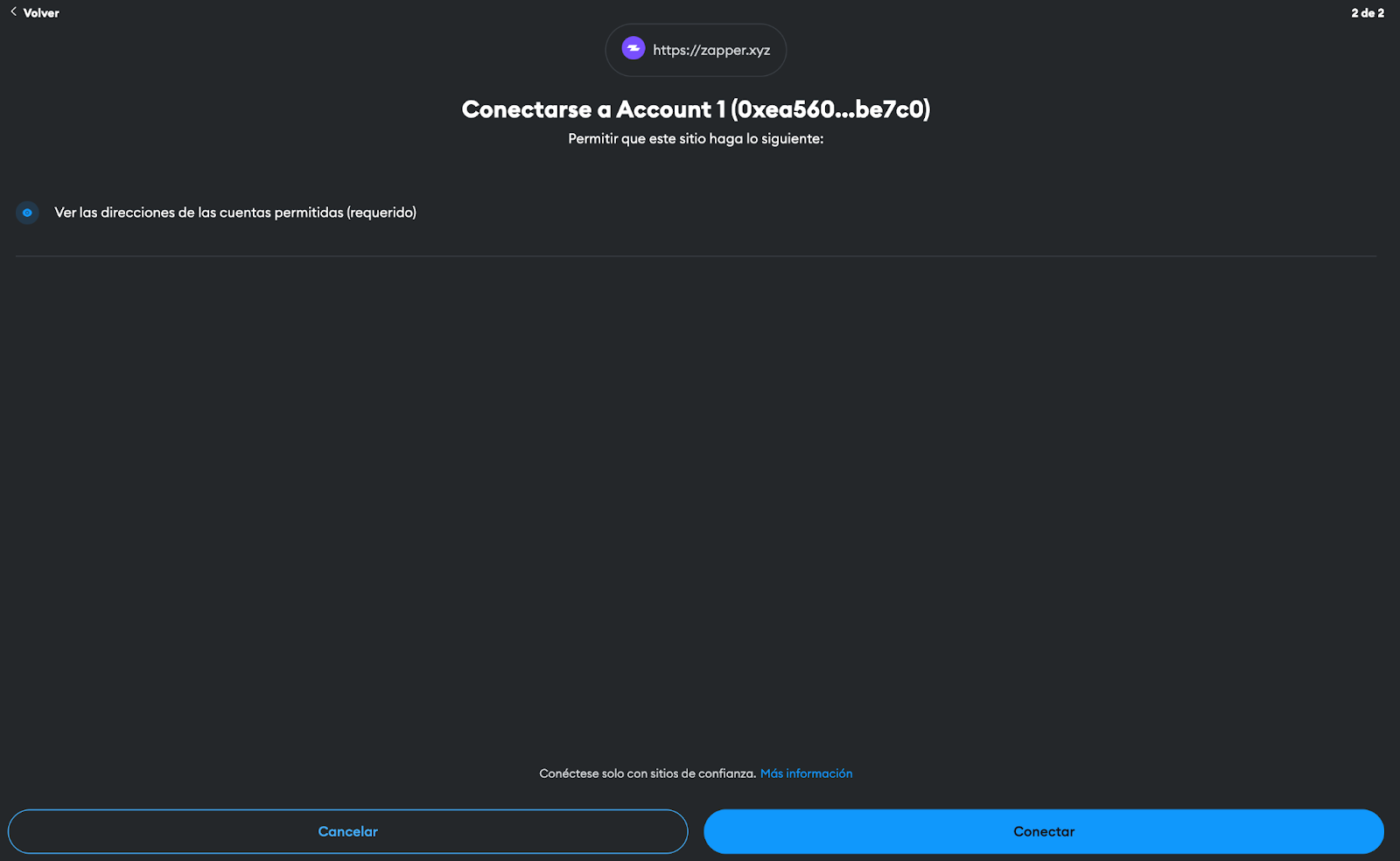Select the 'Ver las direcciones' permission row
The width and height of the screenshot is (1400, 861).
696,213
